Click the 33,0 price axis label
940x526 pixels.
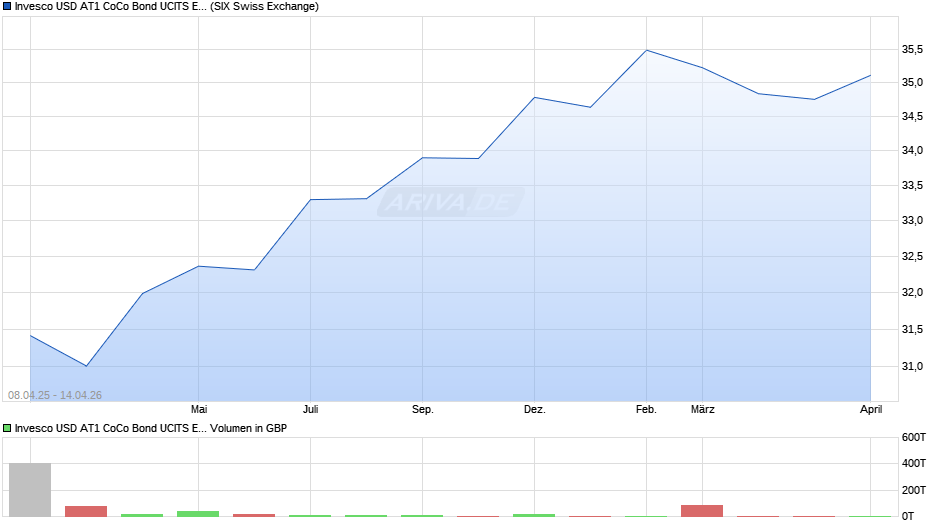coord(912,221)
